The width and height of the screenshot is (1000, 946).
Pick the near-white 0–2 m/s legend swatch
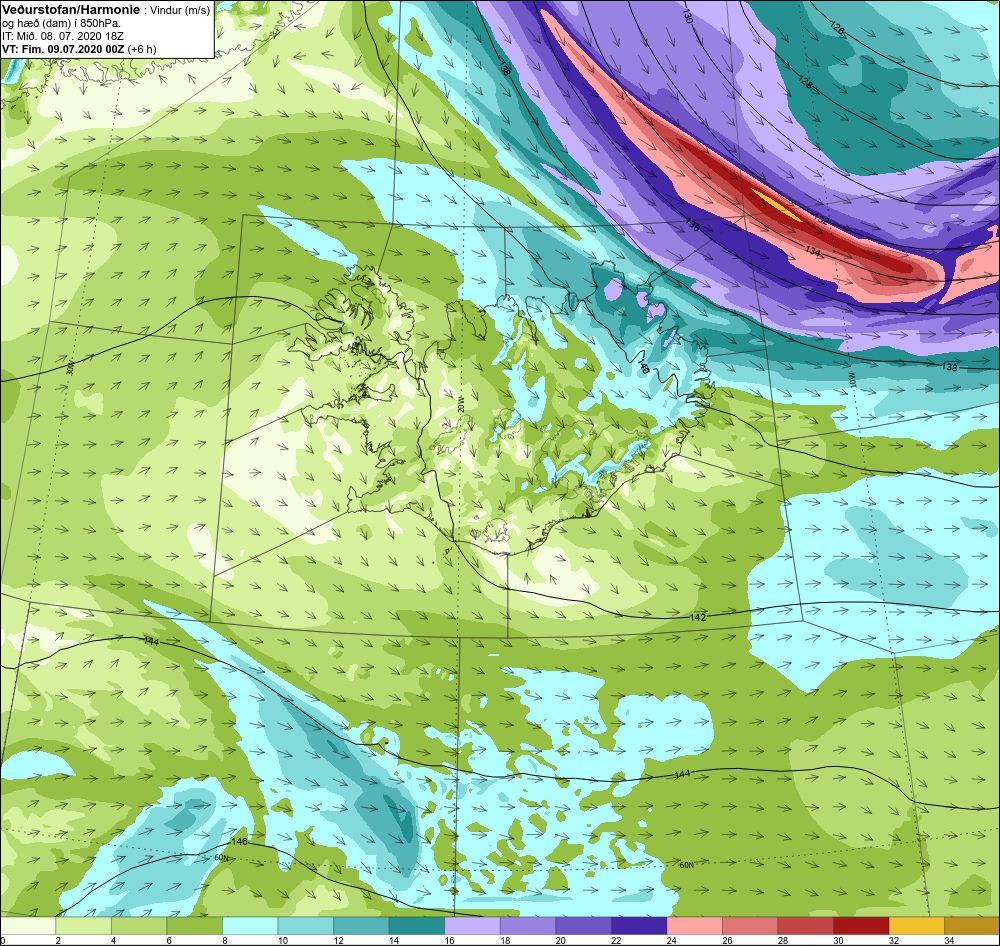click(28, 925)
